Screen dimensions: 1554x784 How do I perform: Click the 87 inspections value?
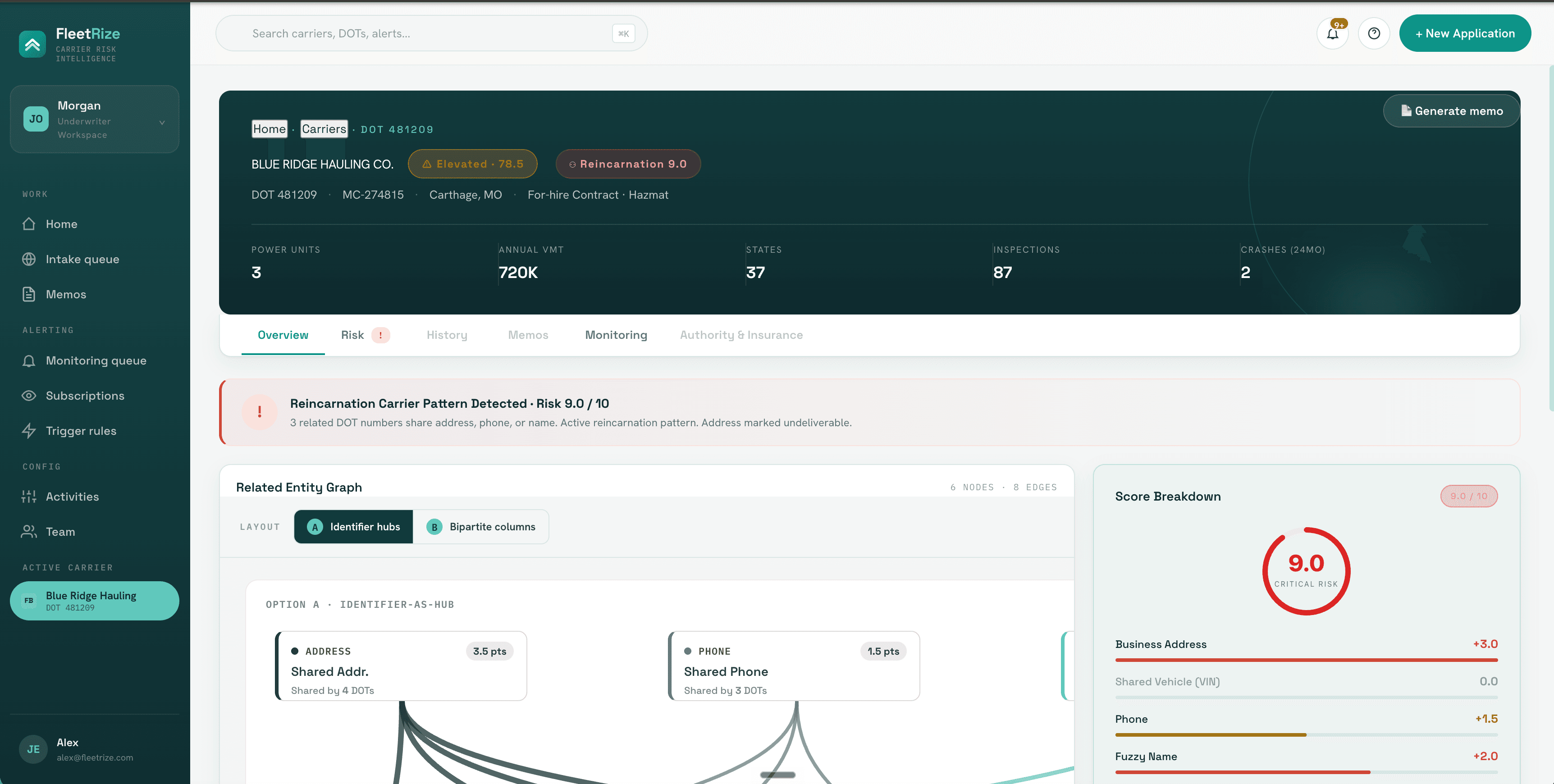1003,273
